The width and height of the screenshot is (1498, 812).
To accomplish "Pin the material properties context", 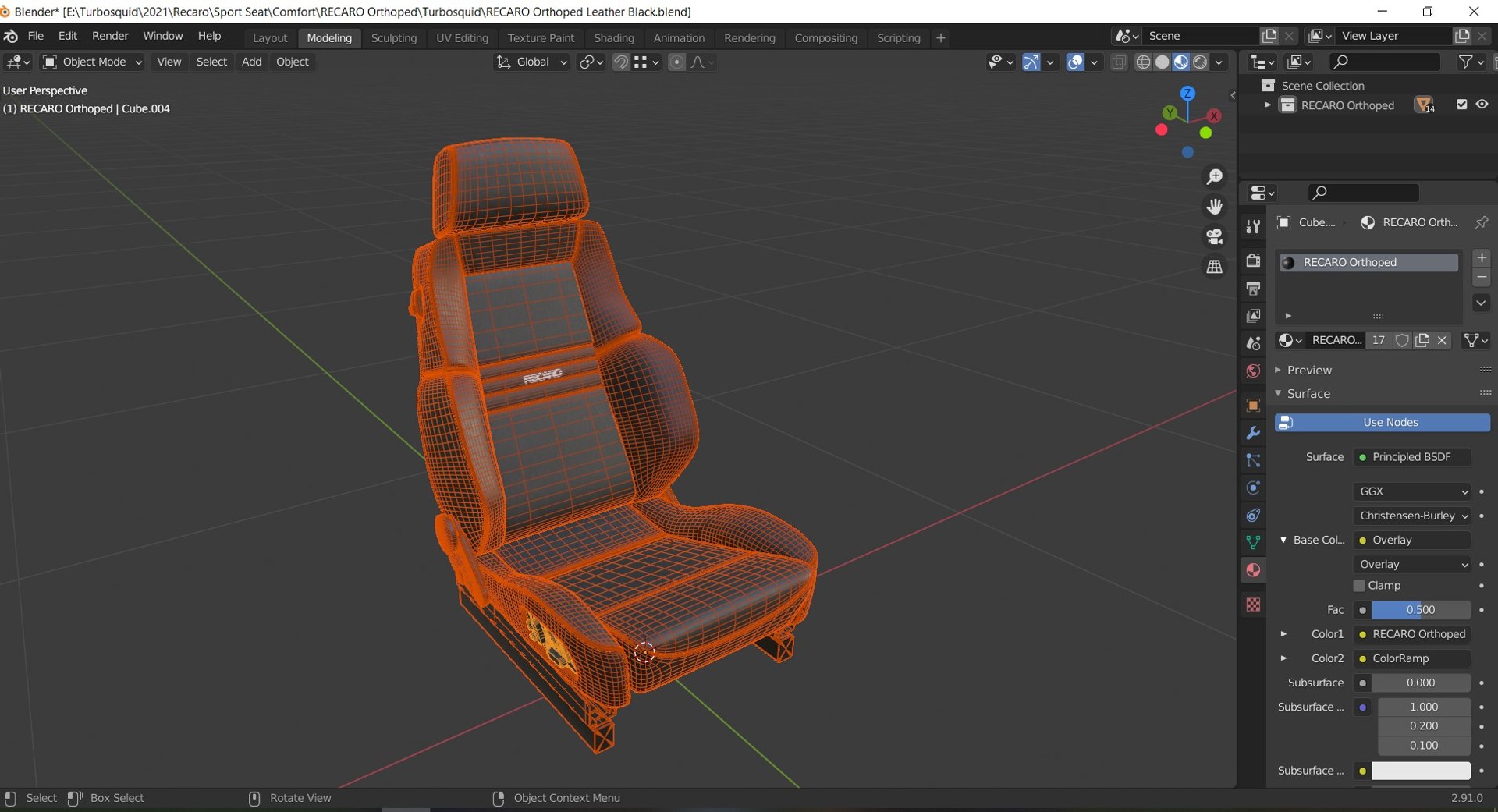I will pos(1481,222).
